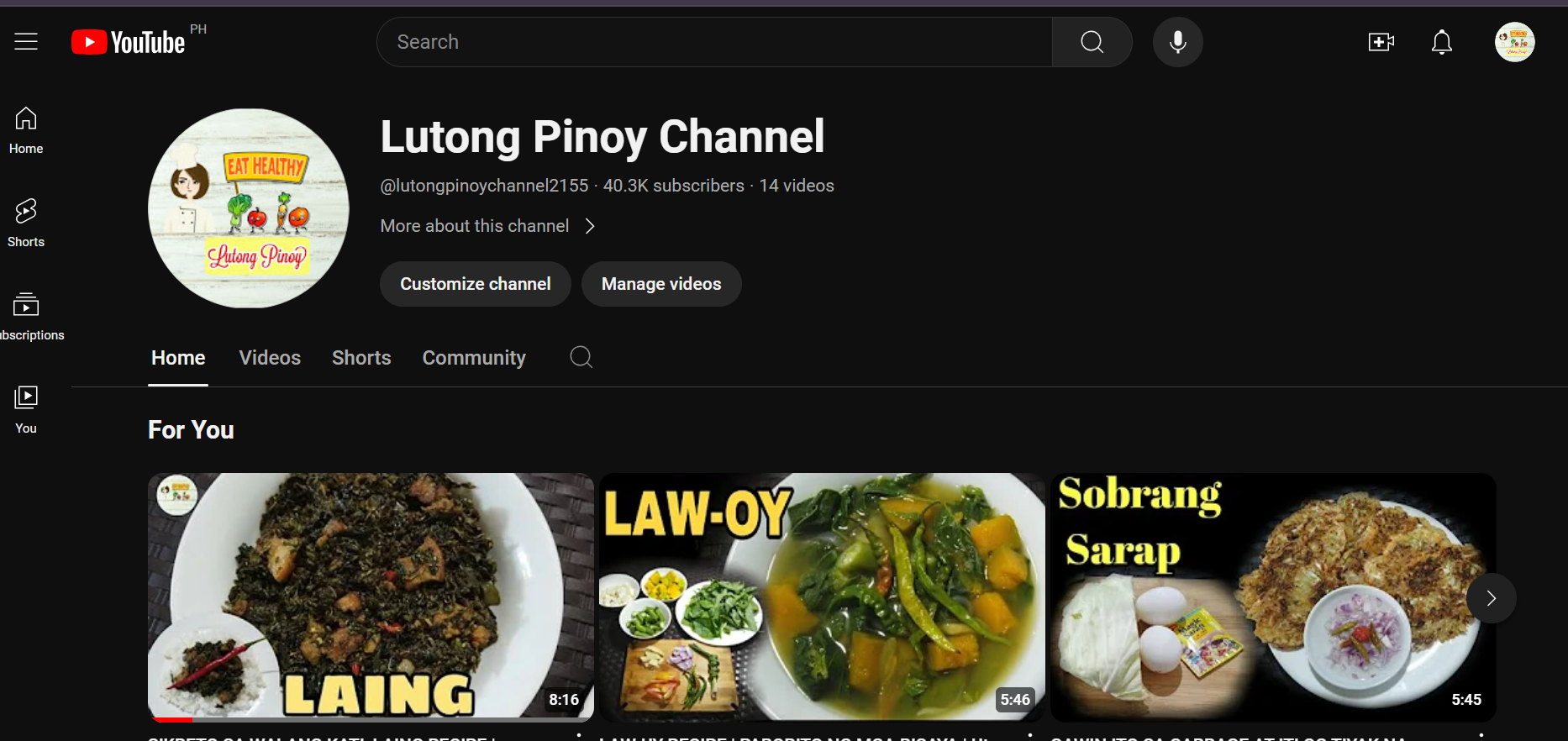Open the Community tab
The height and width of the screenshot is (741, 1568).
click(474, 358)
